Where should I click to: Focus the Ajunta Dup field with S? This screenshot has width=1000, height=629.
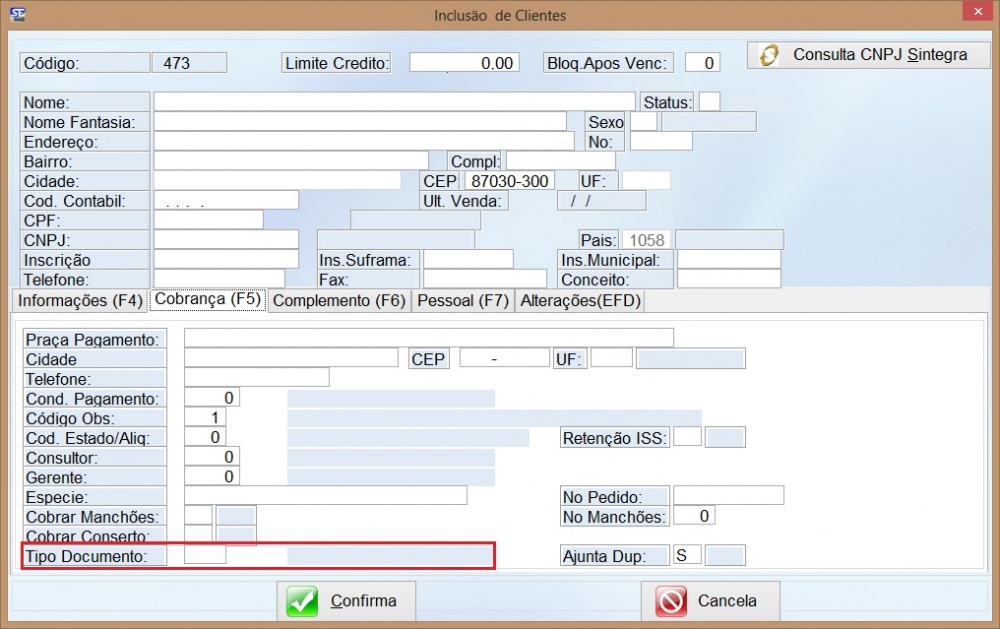(x=687, y=555)
